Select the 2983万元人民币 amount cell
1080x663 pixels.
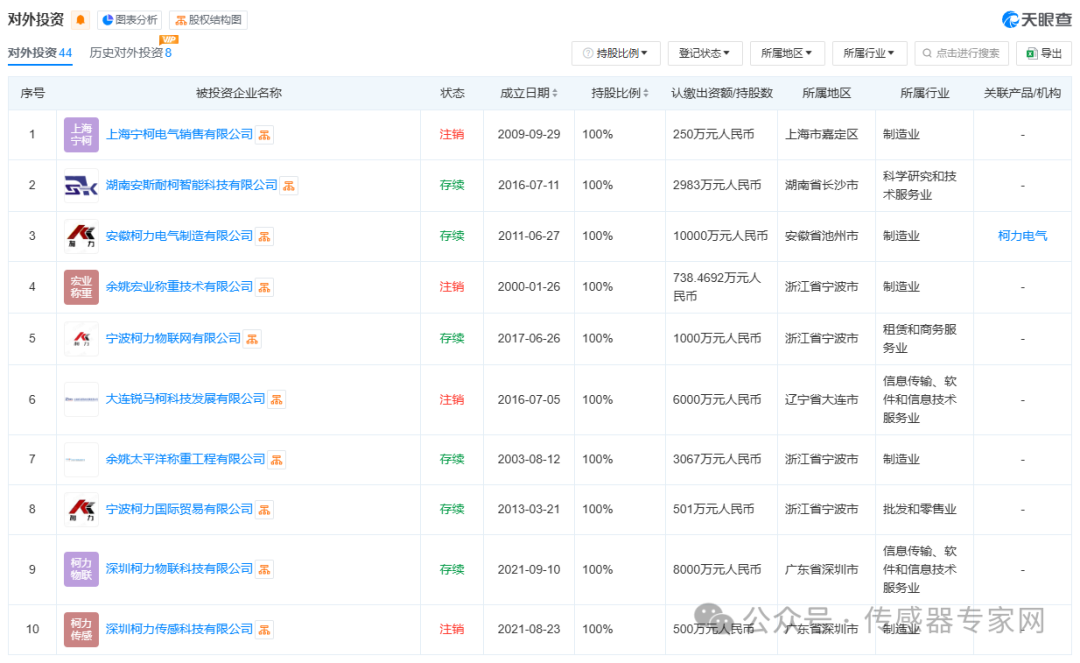(717, 185)
